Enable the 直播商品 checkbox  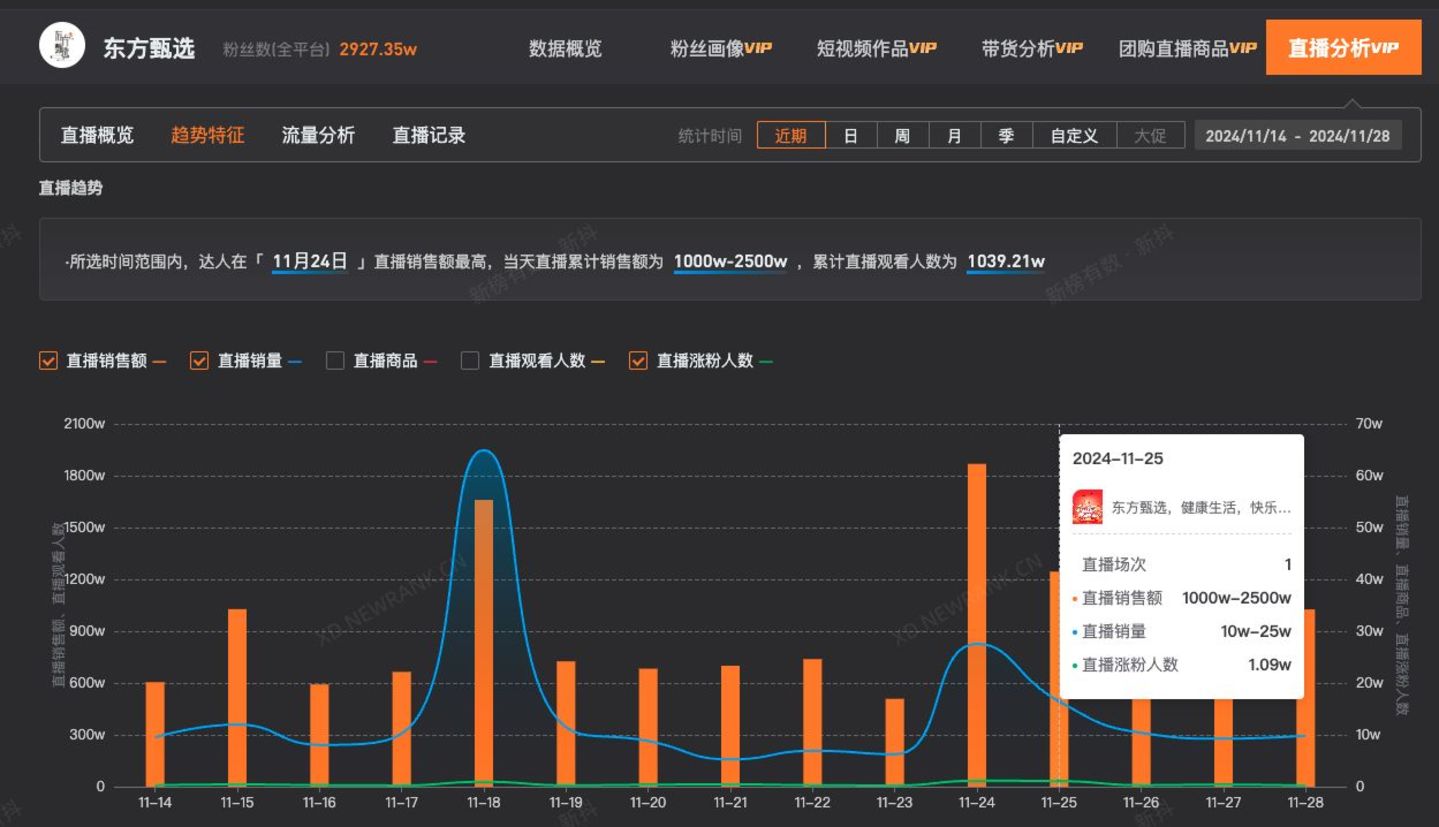point(335,361)
